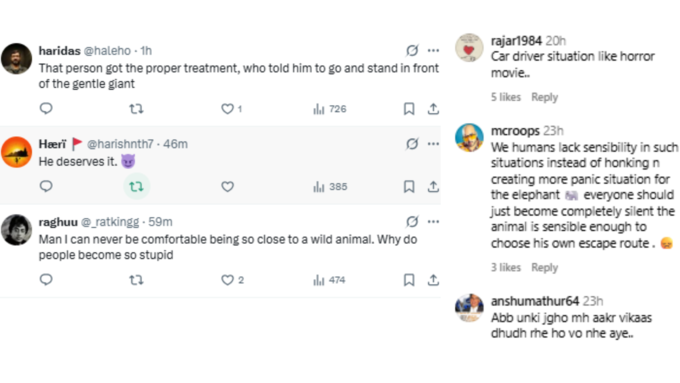This screenshot has height=383, width=680.
Task: Undo retweet on Hæri's tweet
Action: (136, 187)
